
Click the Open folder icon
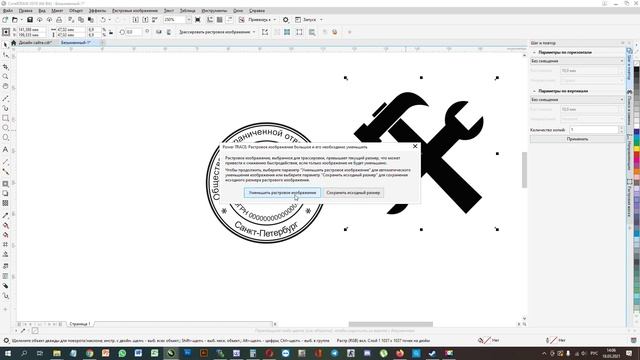15,20
